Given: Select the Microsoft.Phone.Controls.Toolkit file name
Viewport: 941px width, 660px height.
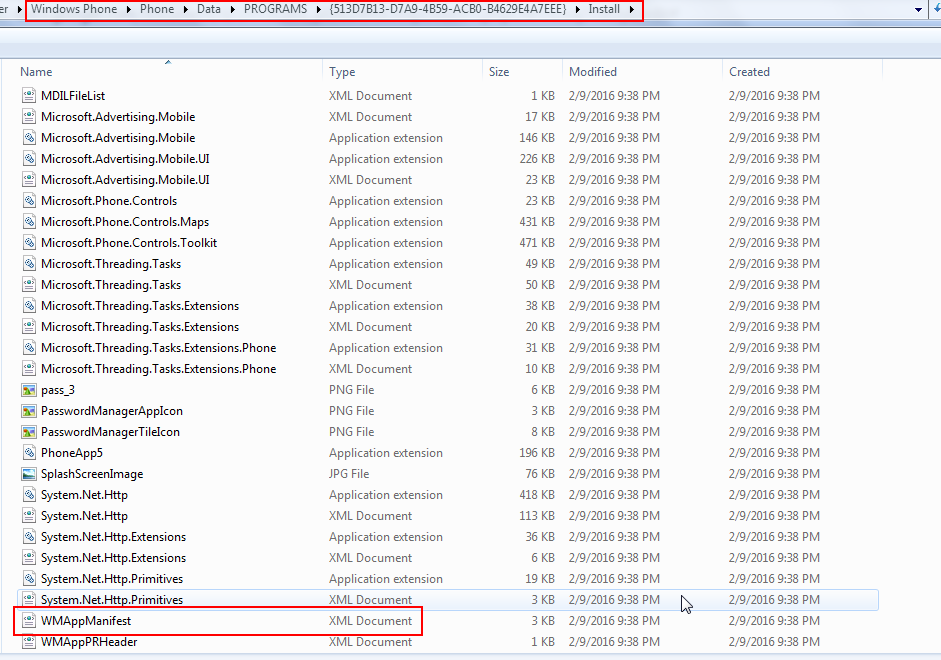Looking at the screenshot, I should (129, 243).
